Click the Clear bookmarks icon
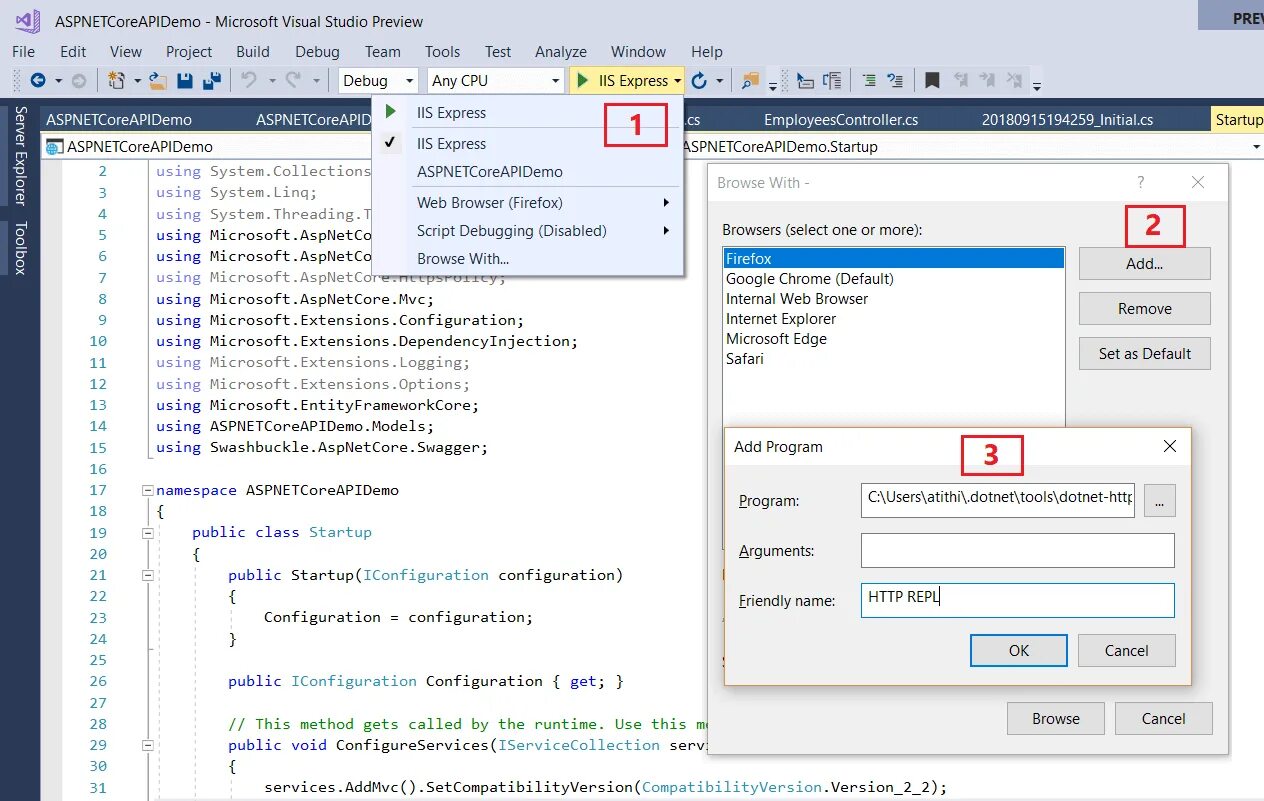 coord(1015,81)
